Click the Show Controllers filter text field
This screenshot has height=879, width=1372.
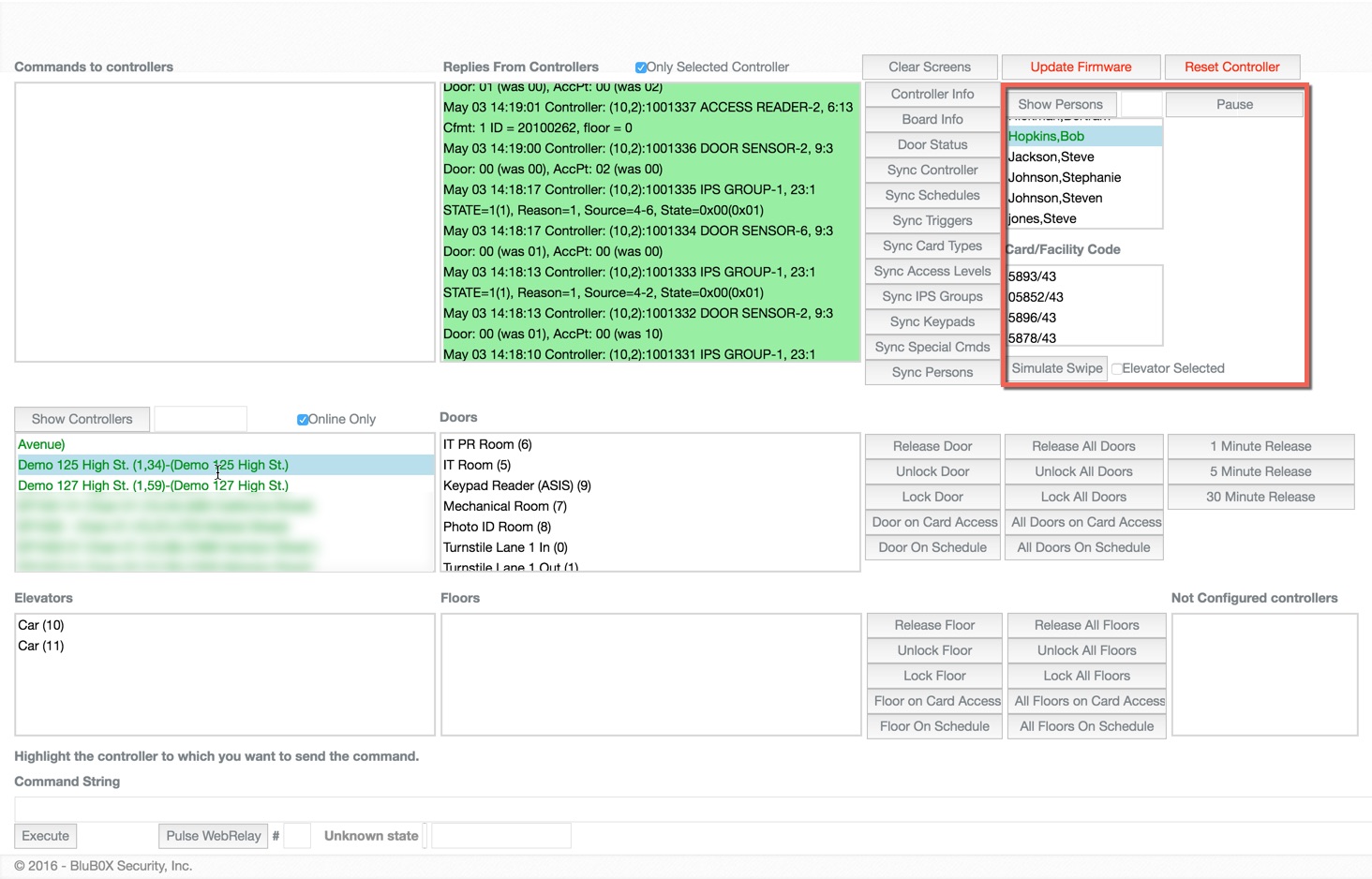click(x=201, y=419)
